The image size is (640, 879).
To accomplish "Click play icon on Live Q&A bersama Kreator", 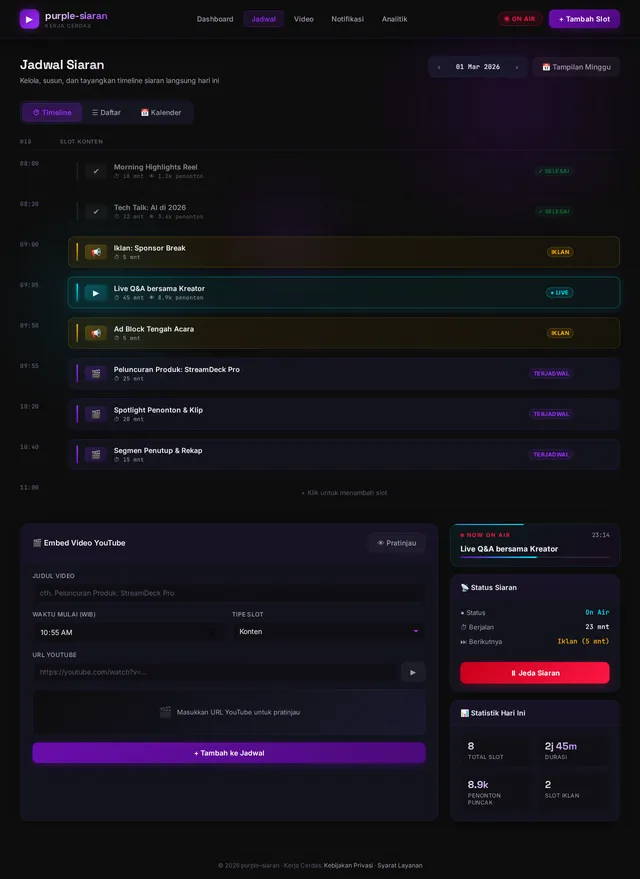I will [96, 293].
